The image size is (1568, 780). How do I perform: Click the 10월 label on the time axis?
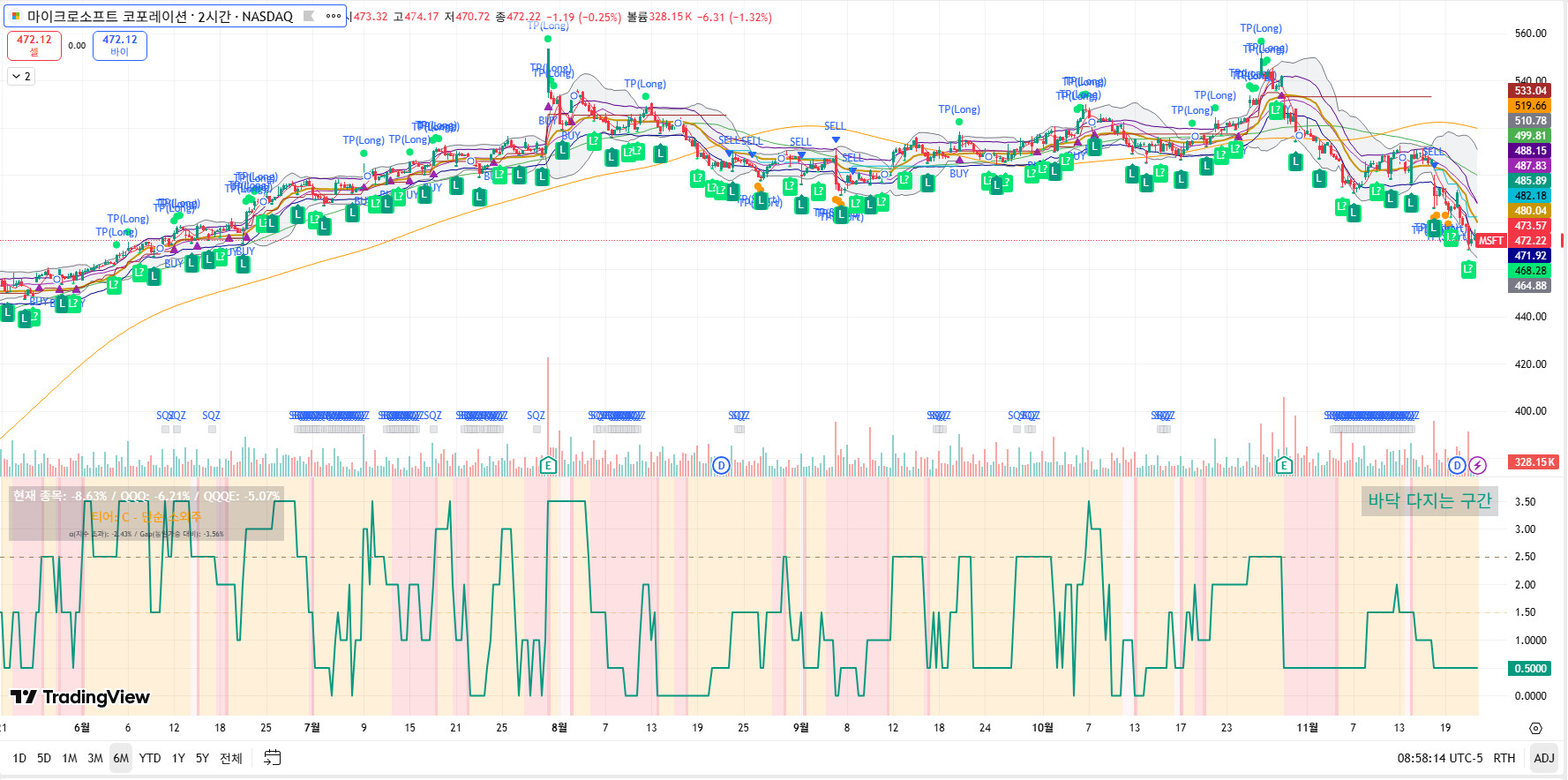(1042, 728)
